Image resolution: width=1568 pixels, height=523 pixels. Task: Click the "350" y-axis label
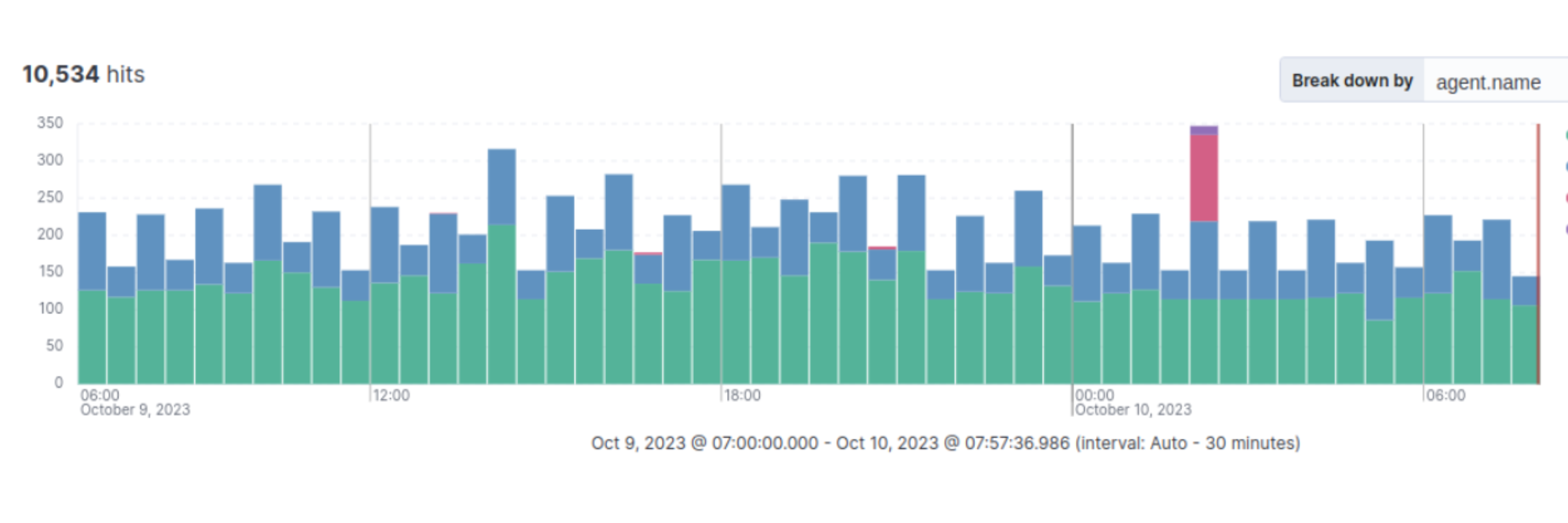point(50,122)
